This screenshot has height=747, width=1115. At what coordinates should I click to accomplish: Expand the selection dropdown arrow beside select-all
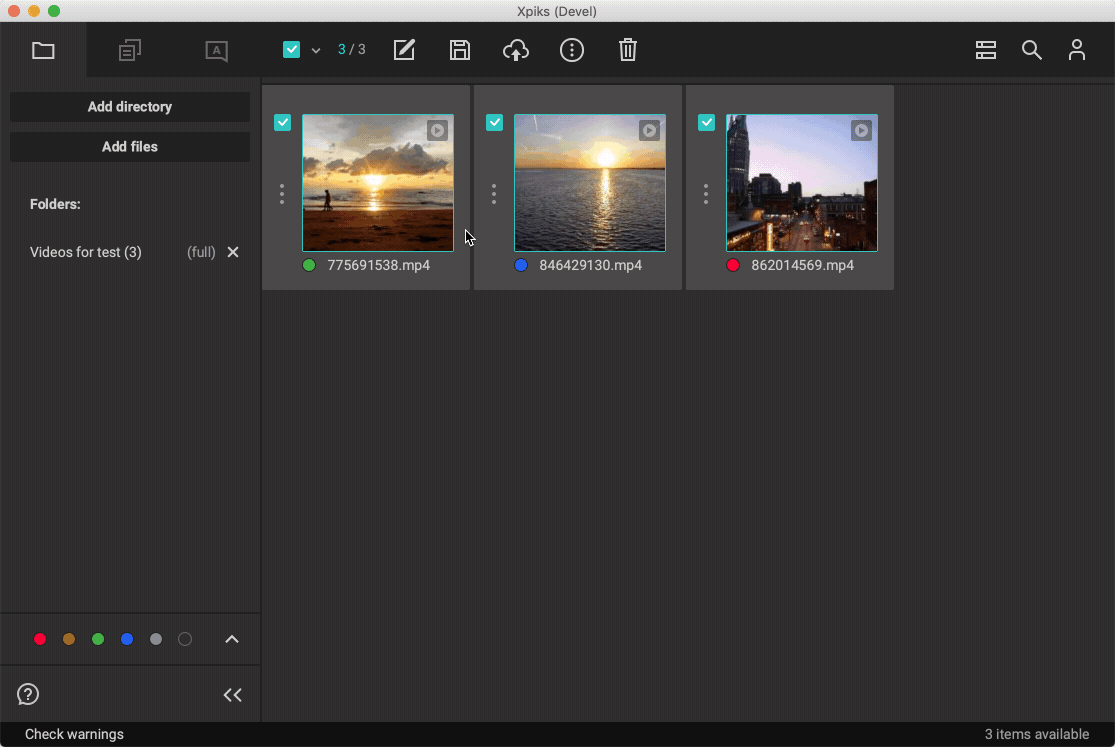tap(316, 51)
